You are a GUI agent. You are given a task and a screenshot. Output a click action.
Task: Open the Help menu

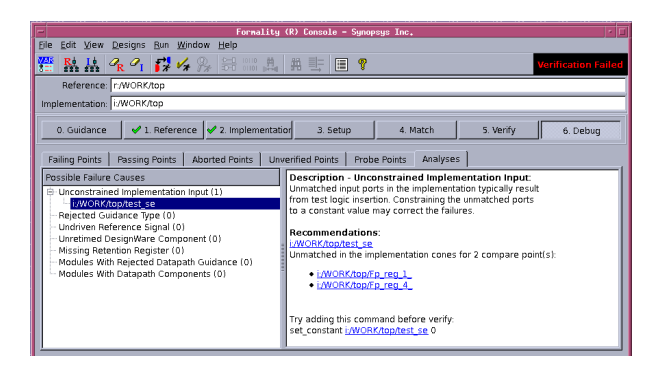[x=228, y=45]
